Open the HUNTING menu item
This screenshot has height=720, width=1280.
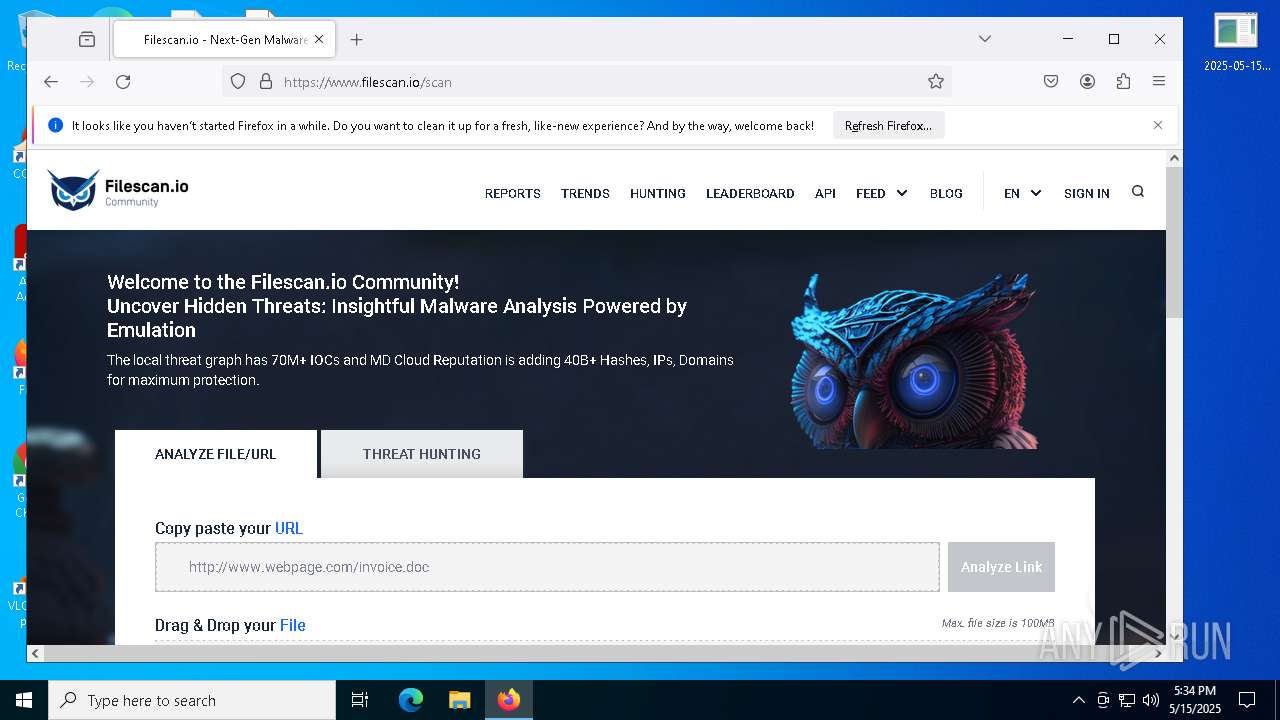658,194
